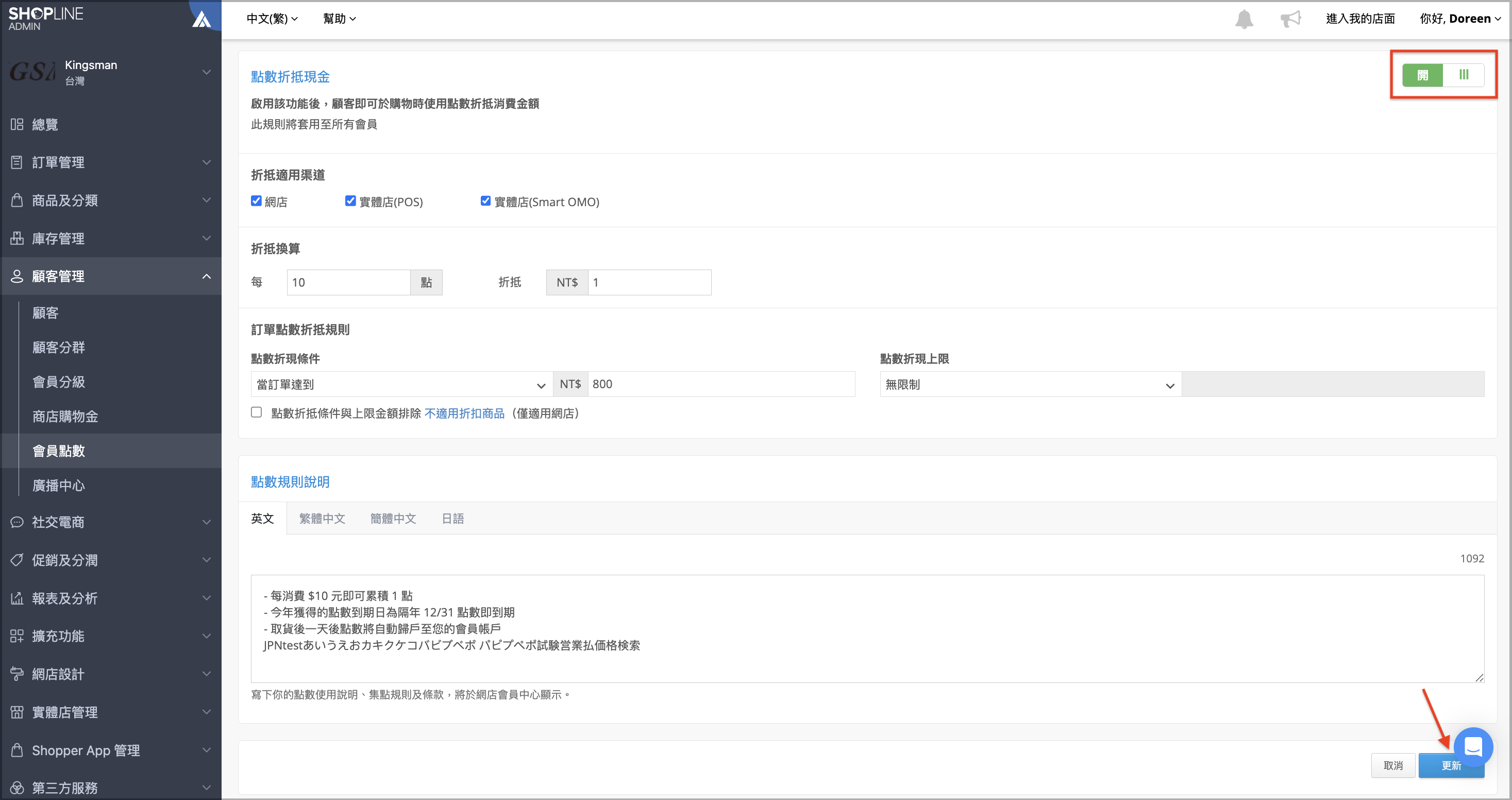1512x800 pixels.
Task: Collapse the 顧客管理 menu chevron
Action: (207, 276)
